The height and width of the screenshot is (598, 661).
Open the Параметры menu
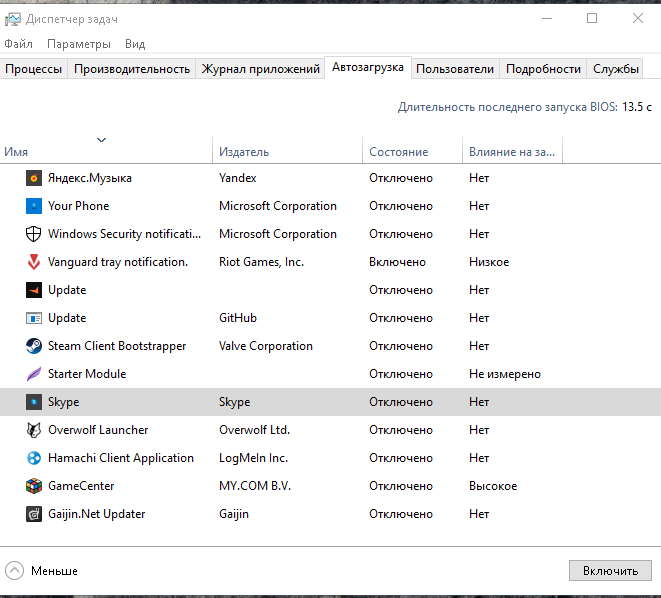click(x=79, y=44)
